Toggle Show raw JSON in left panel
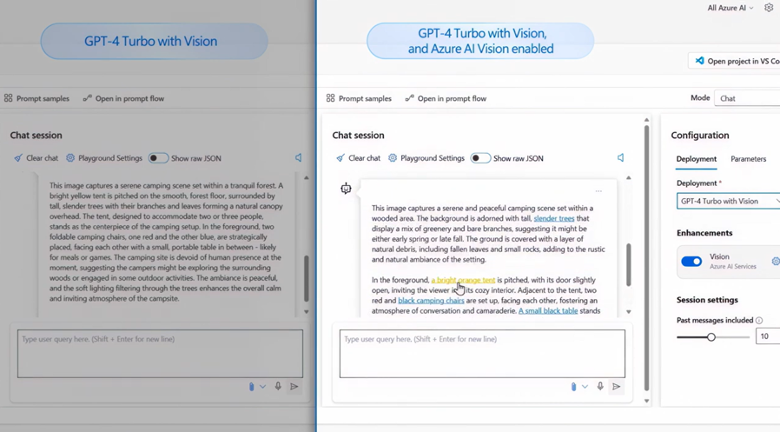The width and height of the screenshot is (780, 435). point(158,158)
